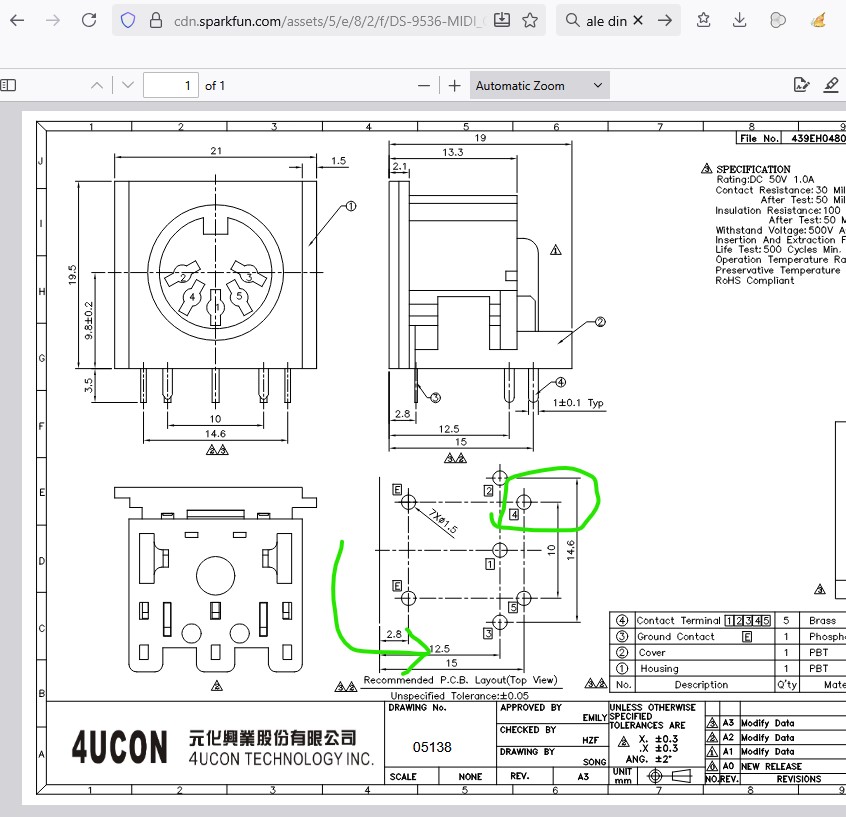
Task: Open the Automatic Zoom dropdown
Action: pyautogui.click(x=539, y=86)
